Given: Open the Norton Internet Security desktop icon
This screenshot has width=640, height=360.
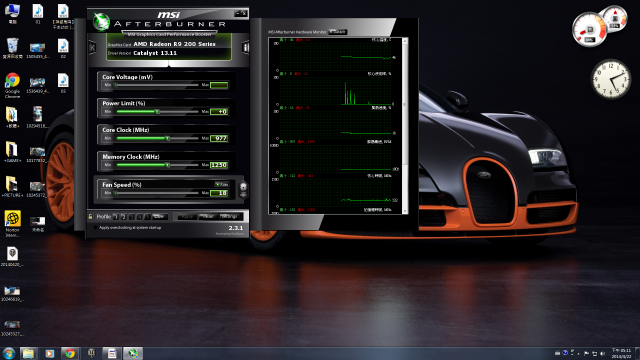Looking at the screenshot, I should pyautogui.click(x=12, y=224).
